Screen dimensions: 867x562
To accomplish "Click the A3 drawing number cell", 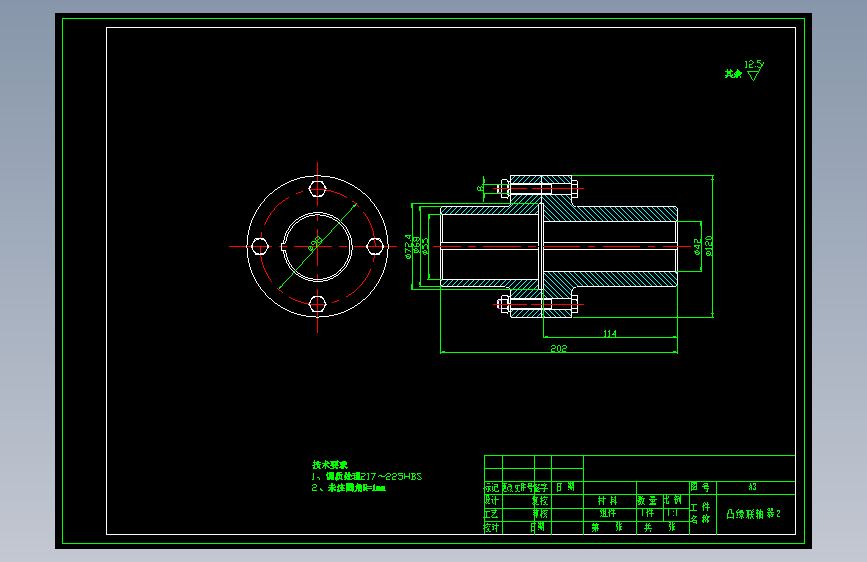I will click(x=755, y=487).
